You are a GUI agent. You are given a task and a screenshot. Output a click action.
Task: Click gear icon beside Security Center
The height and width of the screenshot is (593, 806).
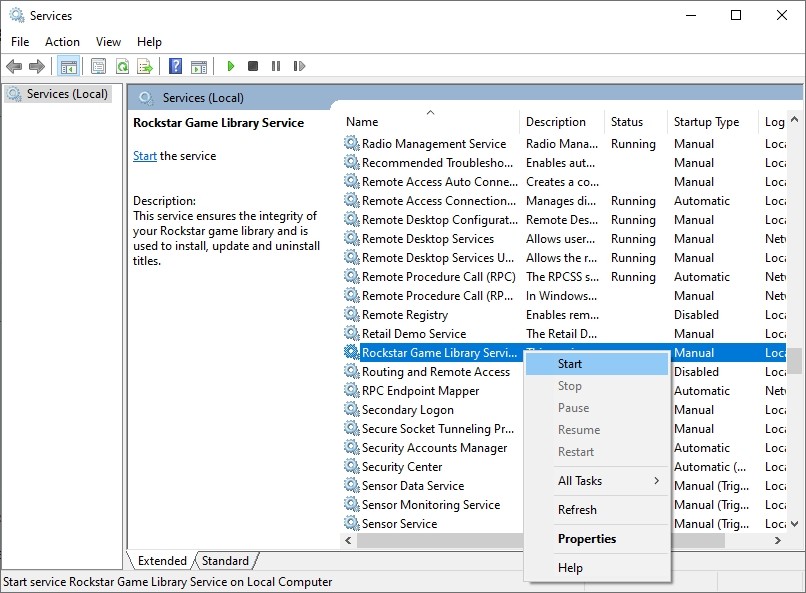pyautogui.click(x=352, y=467)
